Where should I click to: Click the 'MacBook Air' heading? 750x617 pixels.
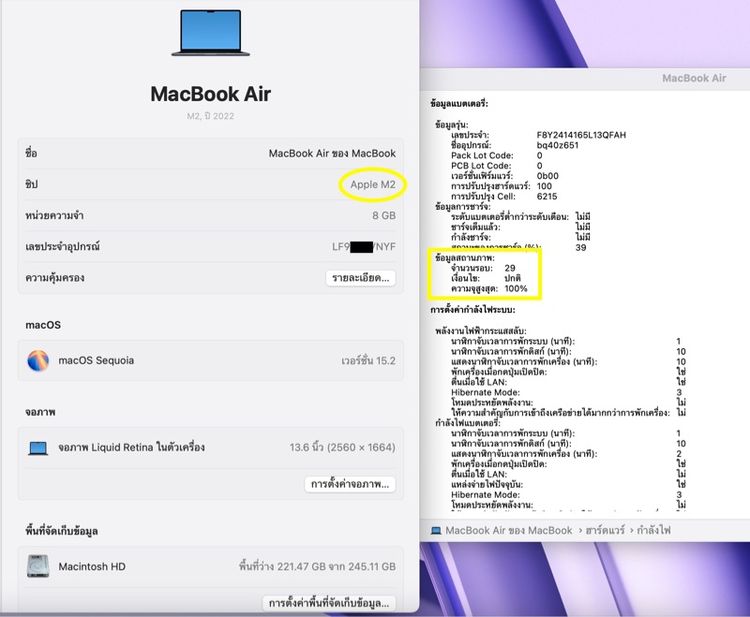tap(210, 94)
